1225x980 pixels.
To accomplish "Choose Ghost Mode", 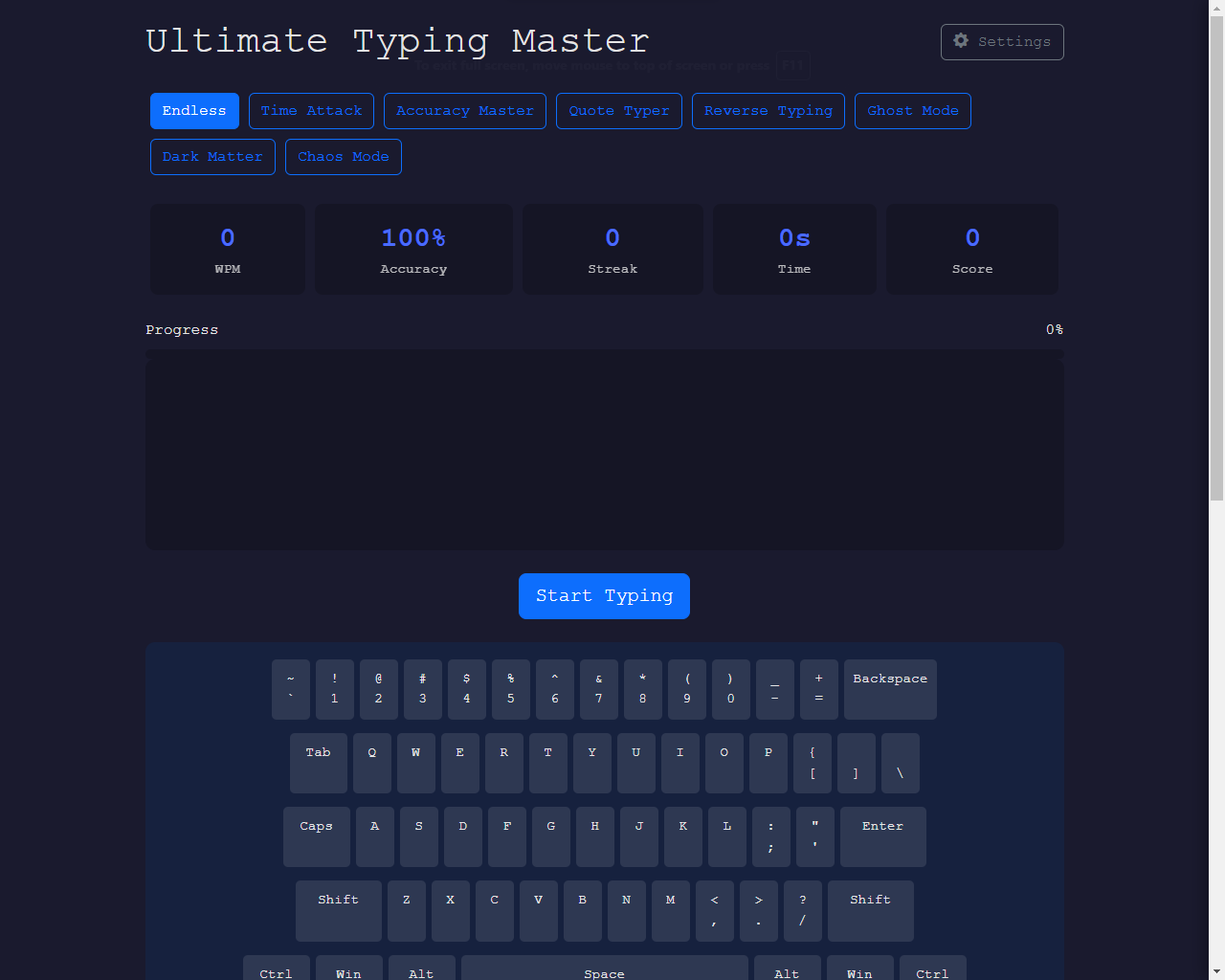I will click(x=913, y=111).
